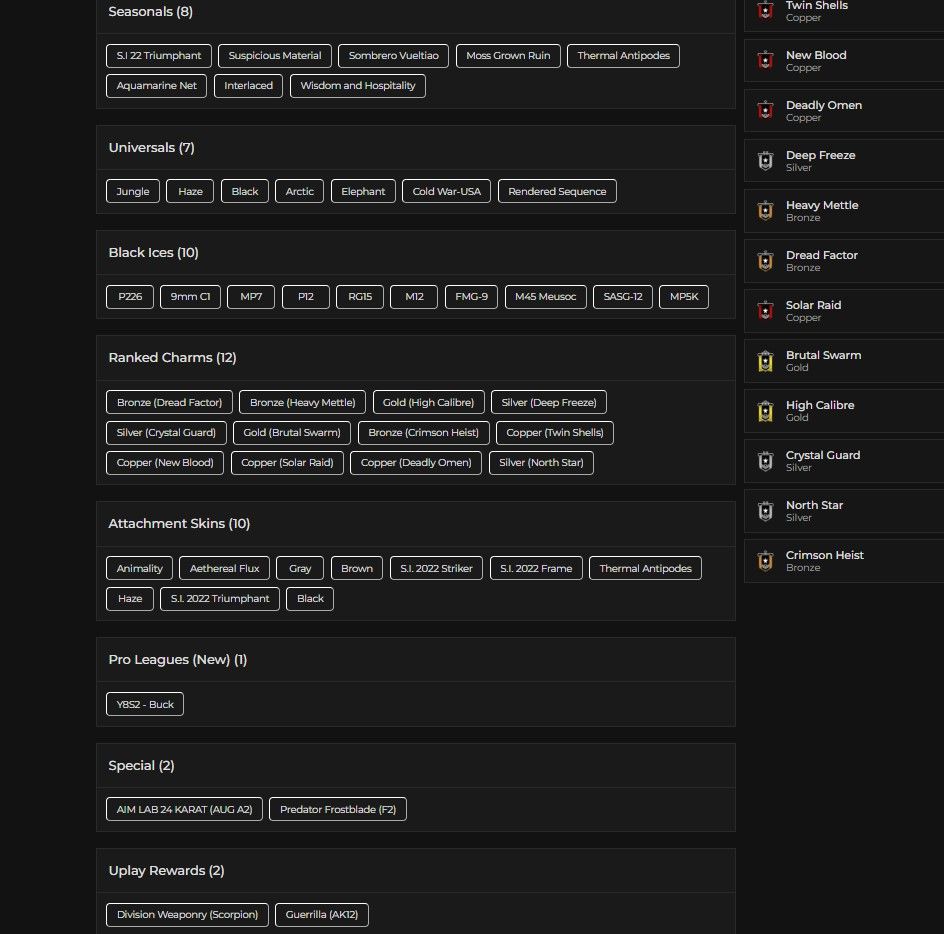Select the S.I 22 Triumphant seasonal tag
944x934 pixels.
click(159, 55)
